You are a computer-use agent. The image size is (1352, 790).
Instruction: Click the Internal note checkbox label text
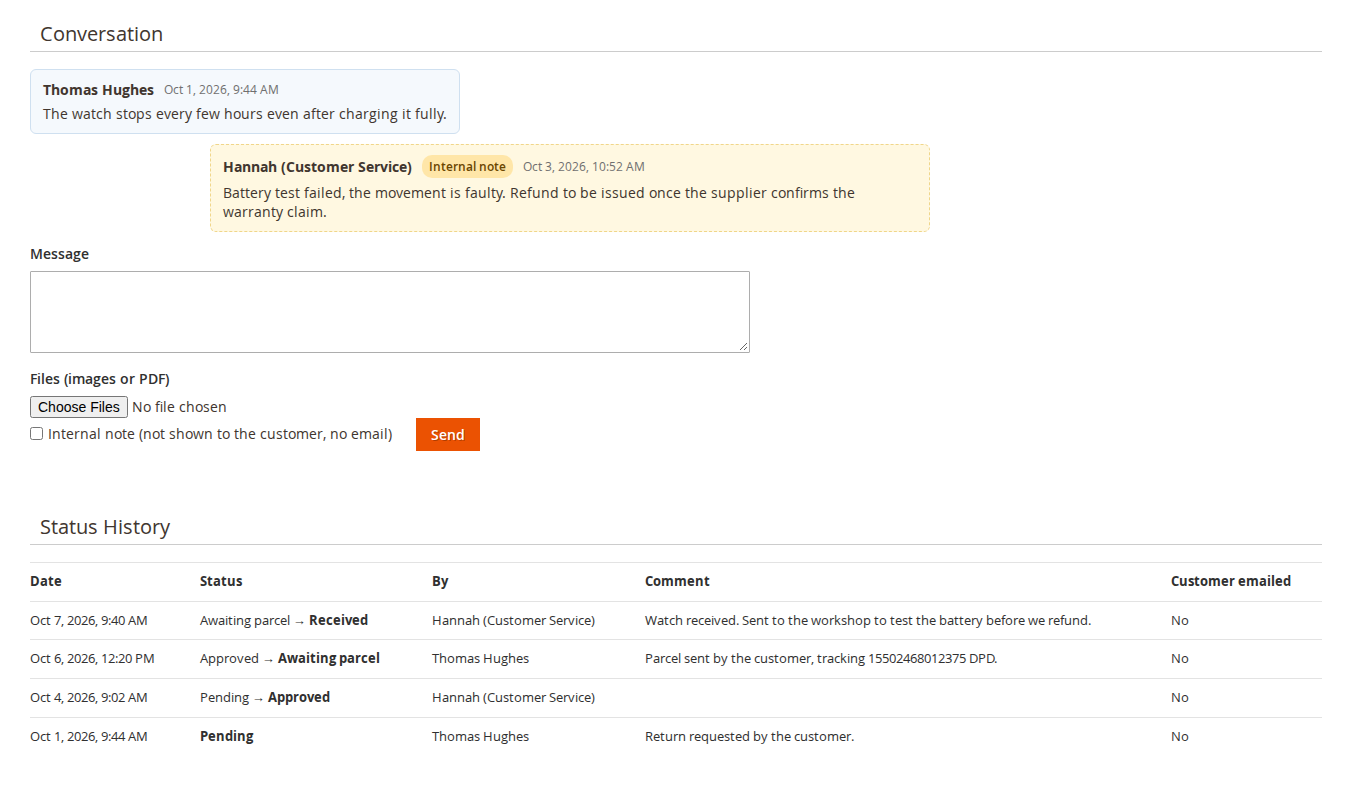click(220, 434)
